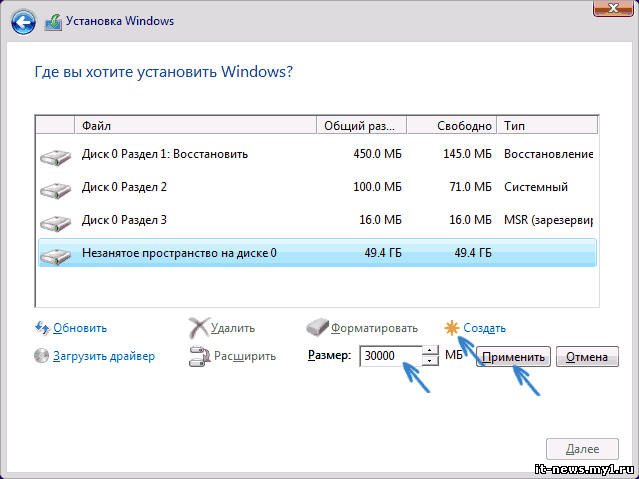This screenshot has height=479, width=639.
Task: Click drive icon for Диск 0 Раздел 3
Action: pyautogui.click(x=55, y=223)
